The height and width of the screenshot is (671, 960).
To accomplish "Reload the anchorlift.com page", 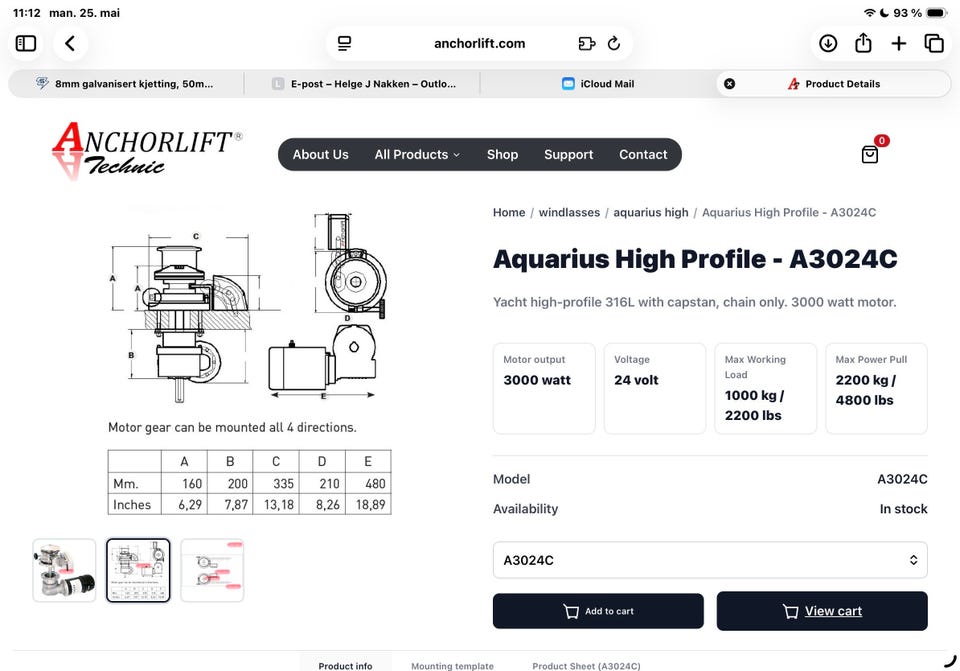I will coord(614,43).
